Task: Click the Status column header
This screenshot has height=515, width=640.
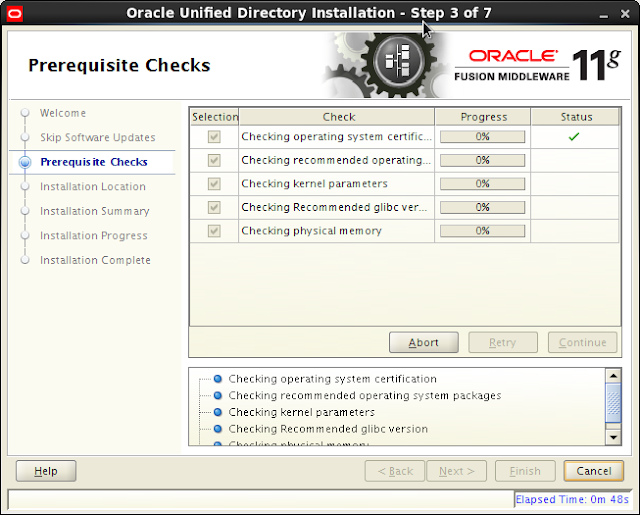Action: [576, 117]
